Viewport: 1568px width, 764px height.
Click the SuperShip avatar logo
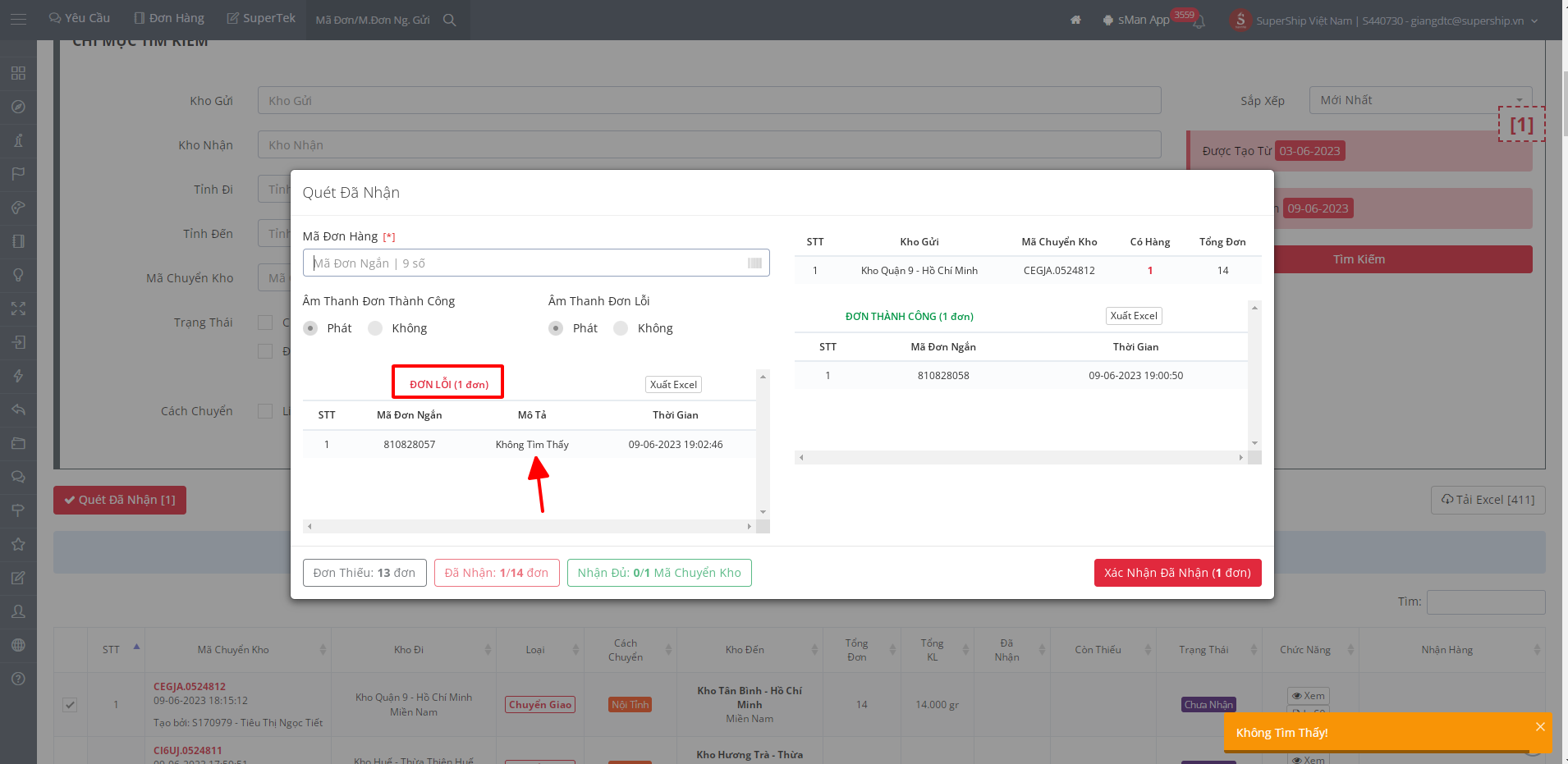coord(1240,20)
